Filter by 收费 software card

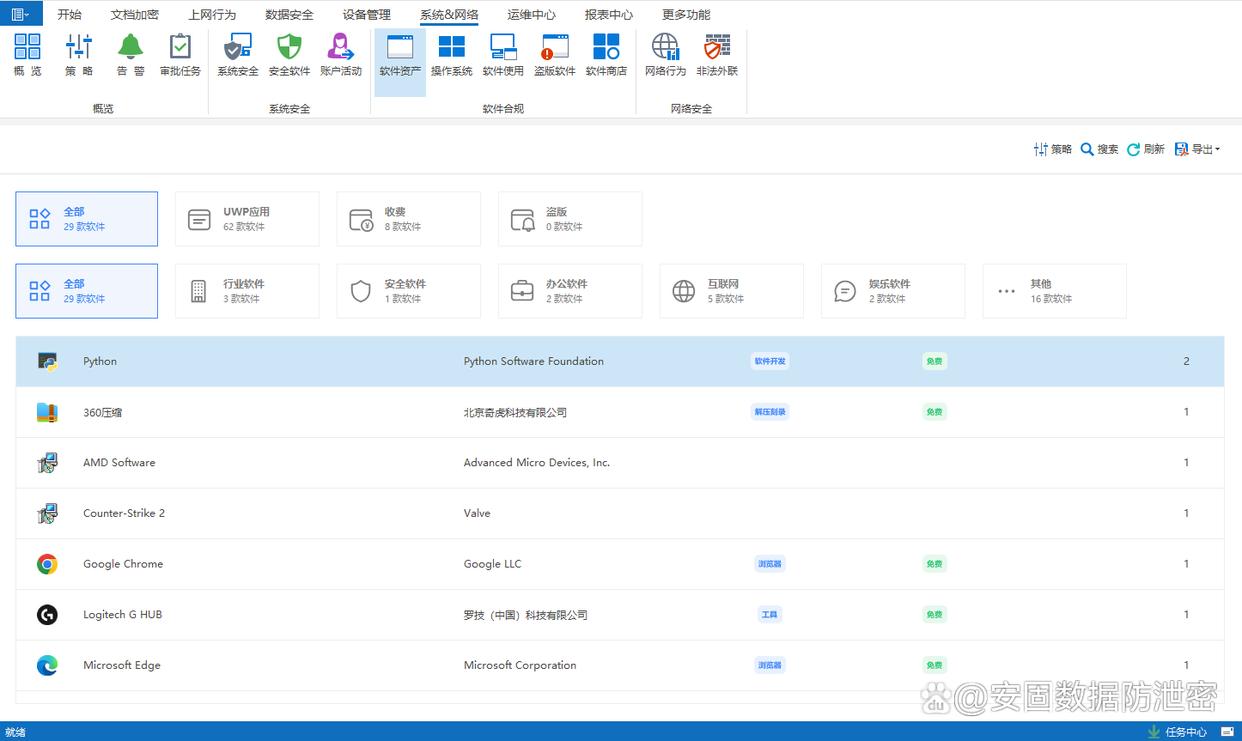[408, 219]
